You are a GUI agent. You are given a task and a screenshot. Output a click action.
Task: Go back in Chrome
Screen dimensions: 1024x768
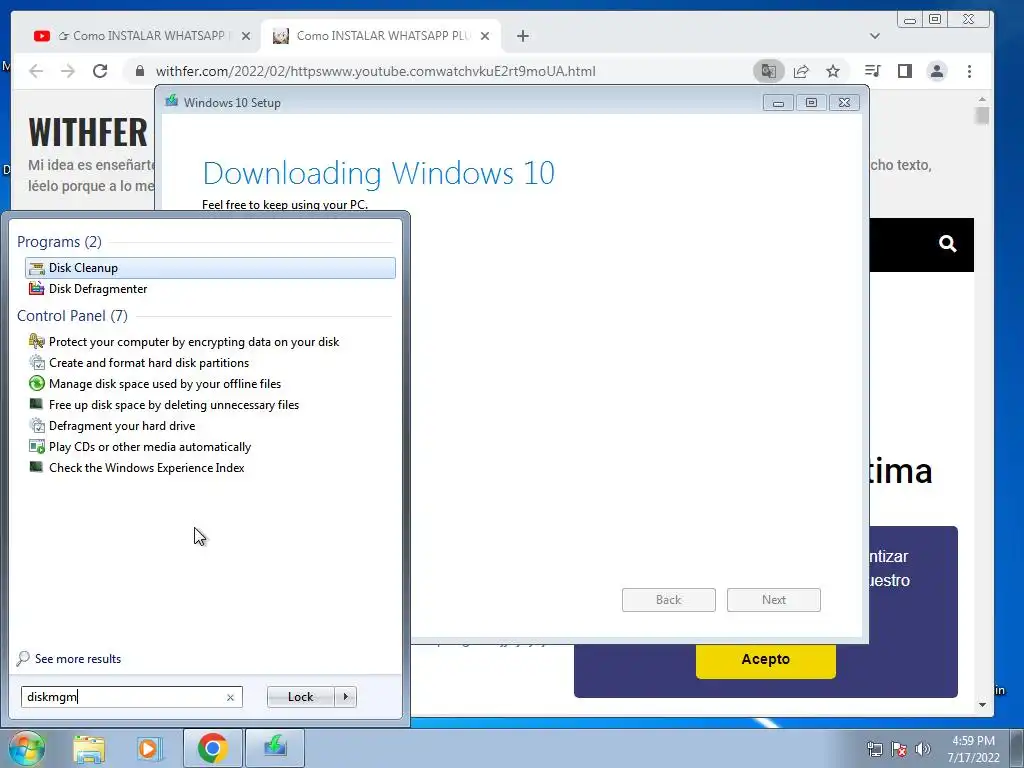[x=36, y=71]
